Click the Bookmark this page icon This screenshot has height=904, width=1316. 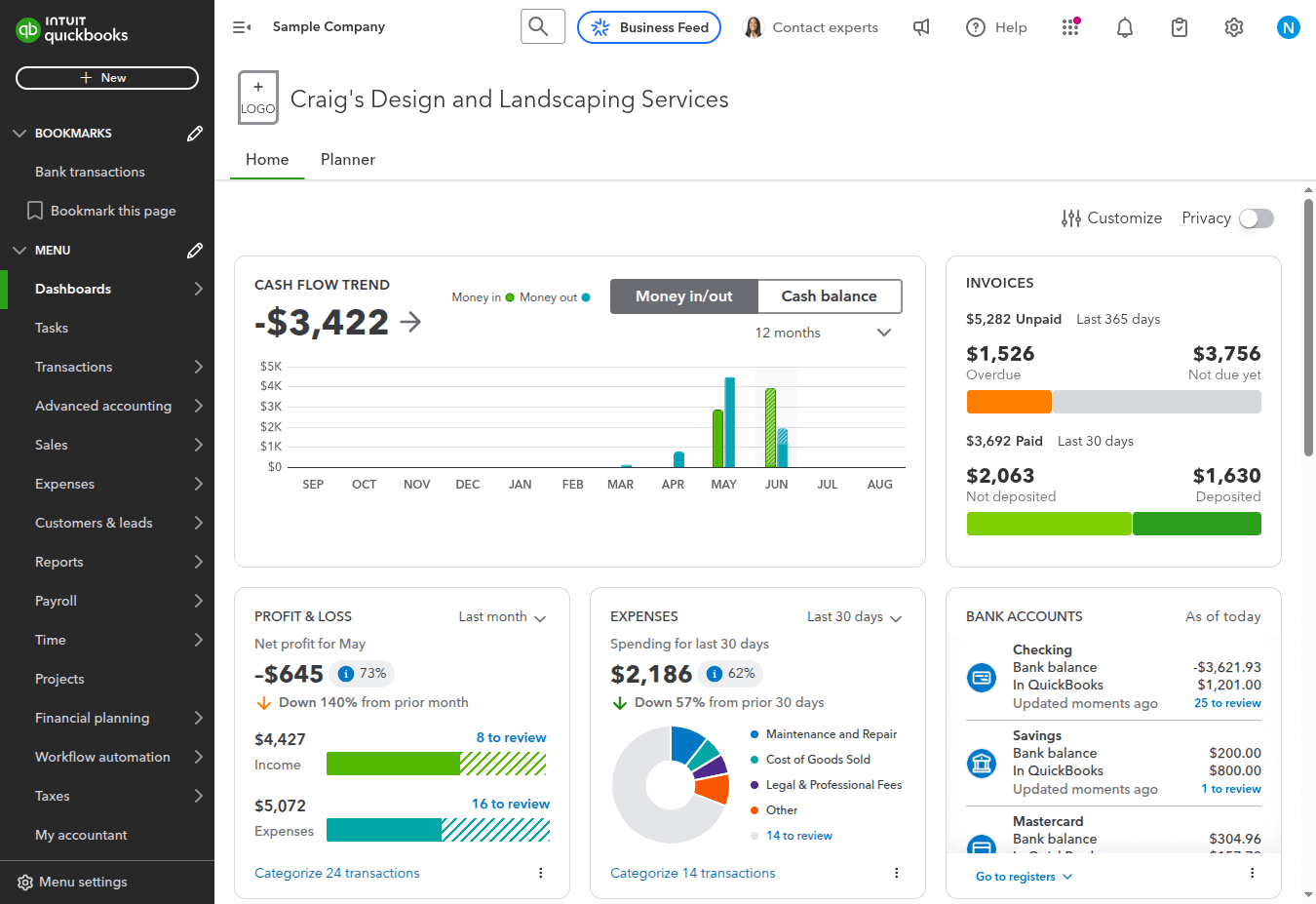(35, 211)
